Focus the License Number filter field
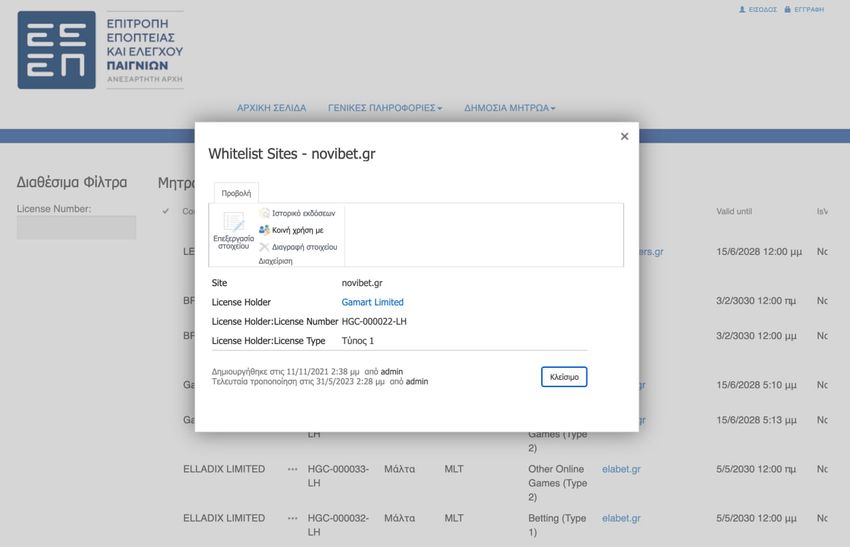Image resolution: width=850 pixels, height=547 pixels. [76, 228]
